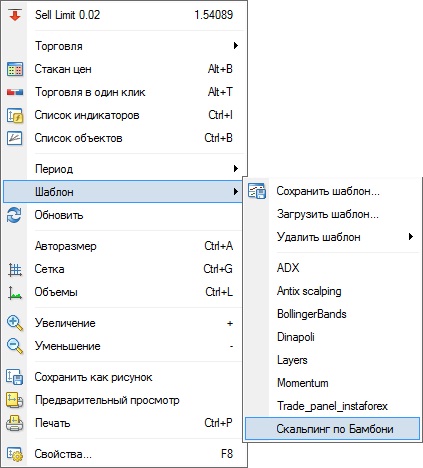The height and width of the screenshot is (468, 423).
Task: Select the Скальпинг по Бамбони template
Action: [332, 429]
